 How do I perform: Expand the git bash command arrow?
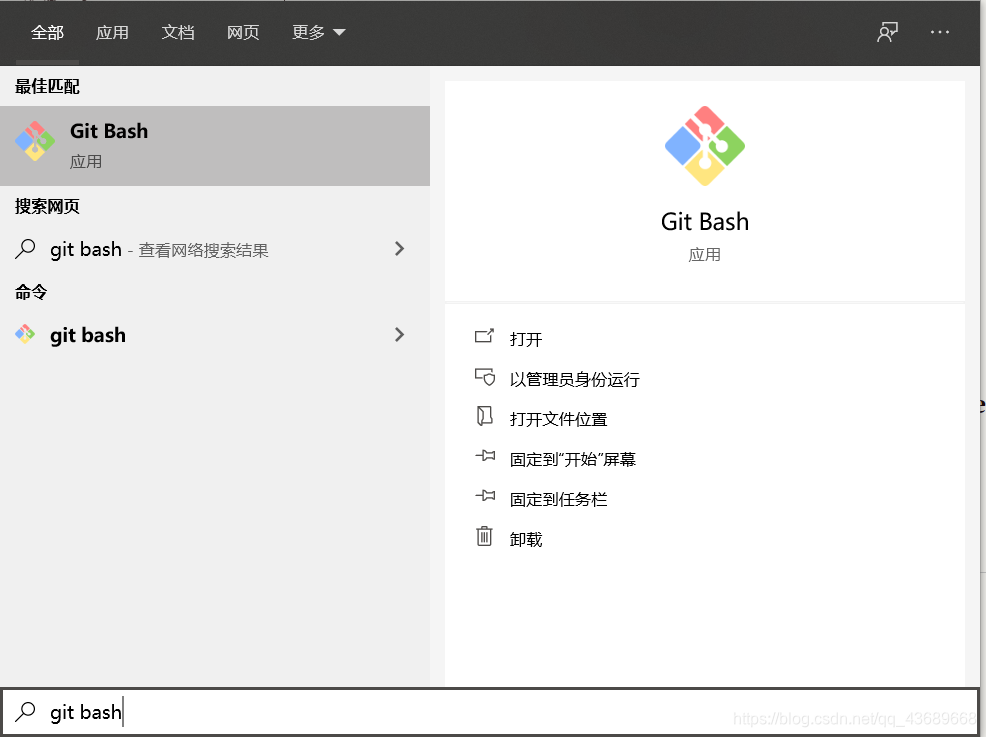tap(399, 335)
